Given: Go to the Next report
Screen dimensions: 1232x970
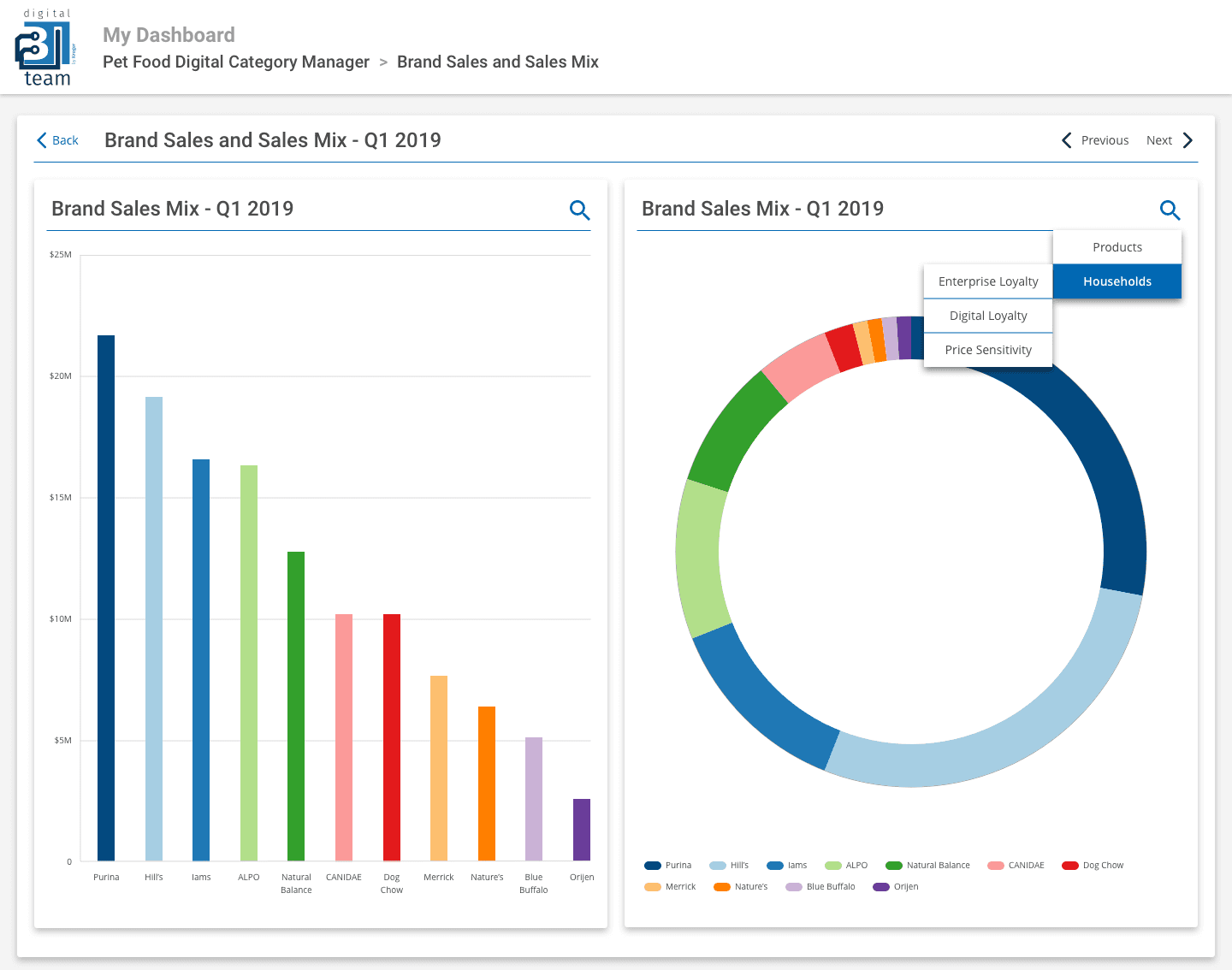Looking at the screenshot, I should click(1170, 140).
